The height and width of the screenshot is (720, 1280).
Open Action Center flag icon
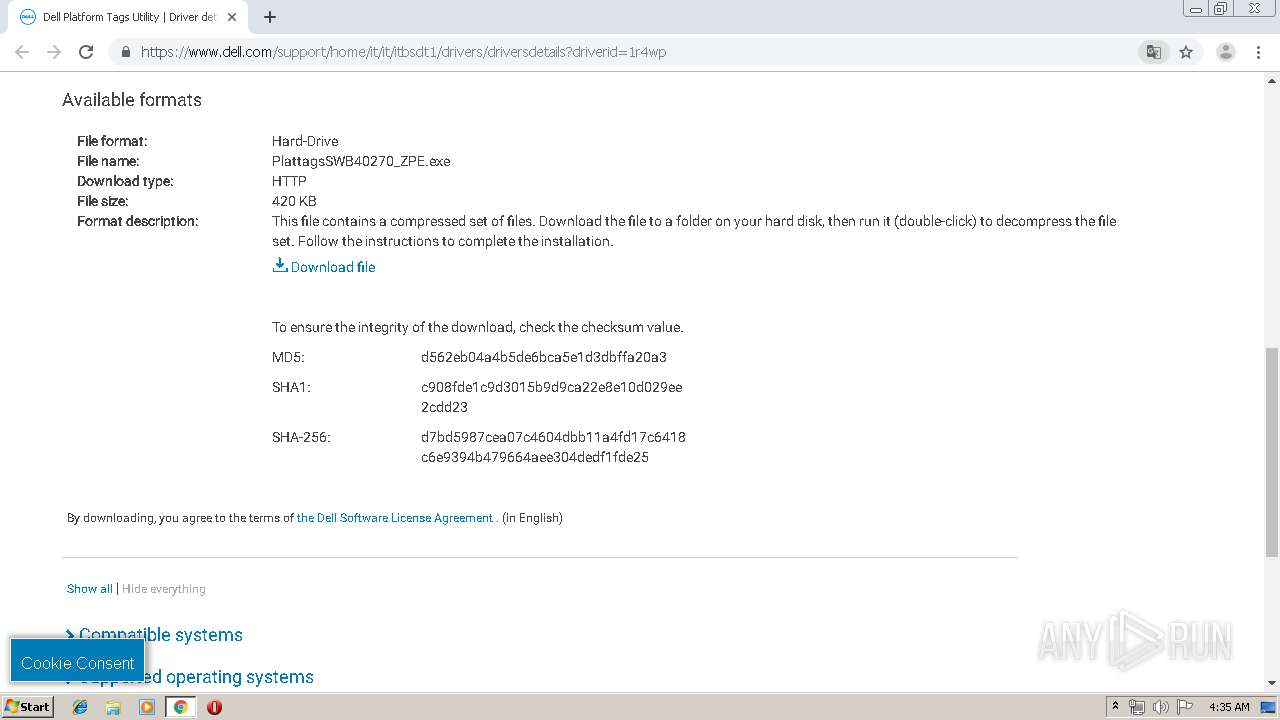click(x=1185, y=706)
